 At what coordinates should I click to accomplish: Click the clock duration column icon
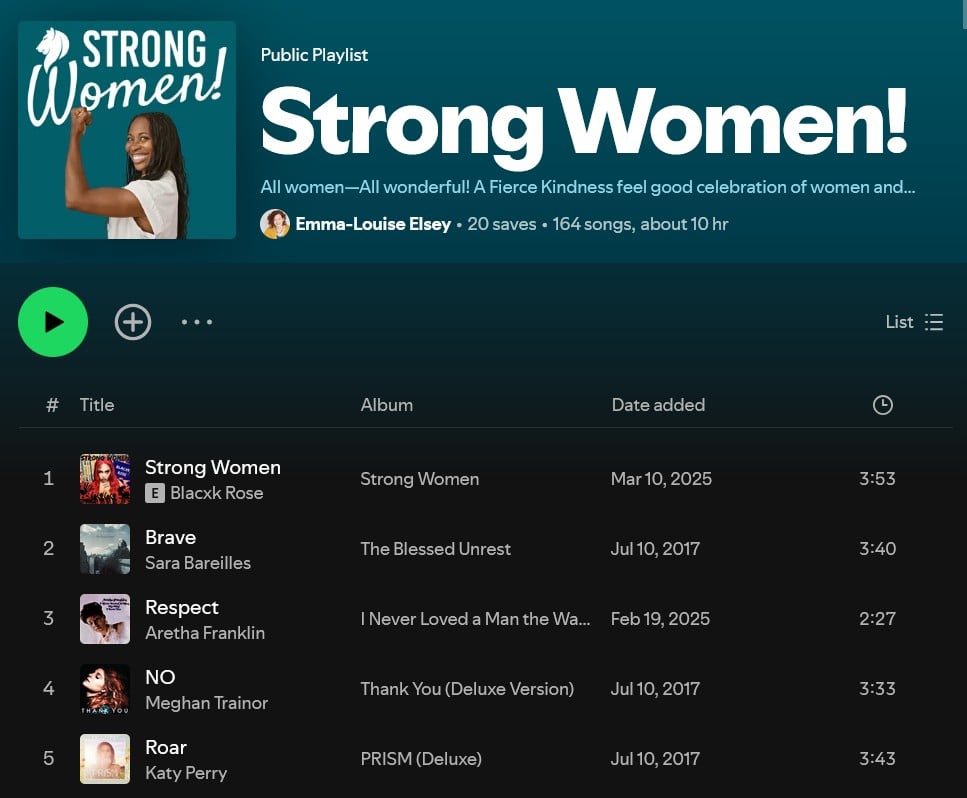coord(882,405)
